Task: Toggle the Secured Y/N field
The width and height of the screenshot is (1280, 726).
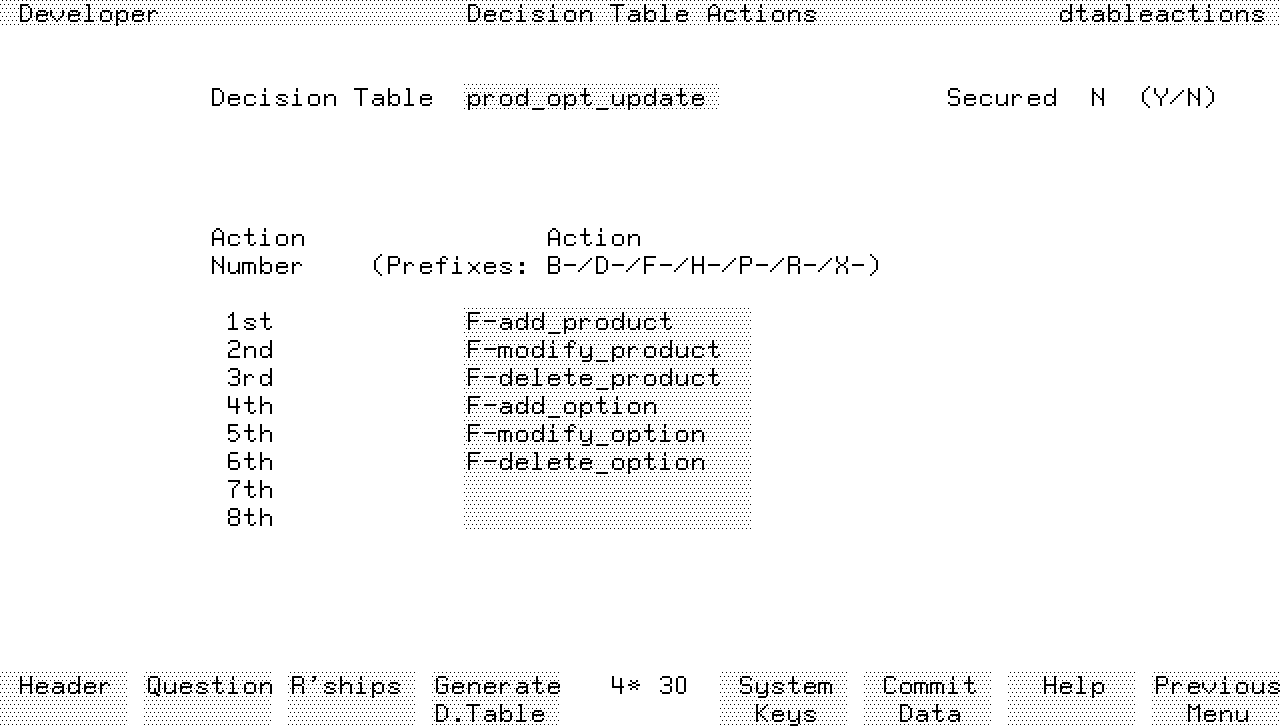Action: [1098, 98]
